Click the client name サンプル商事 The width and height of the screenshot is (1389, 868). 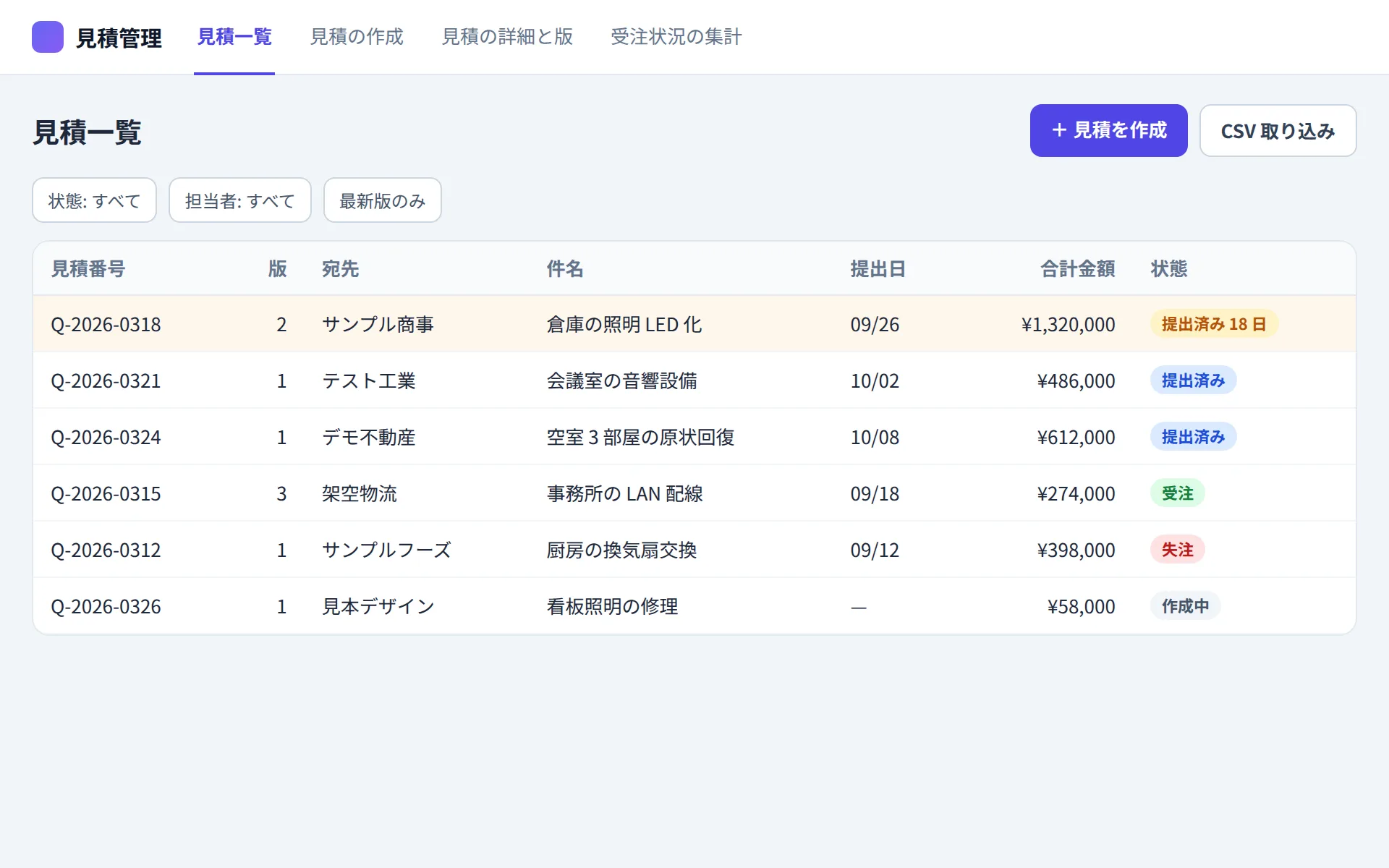click(x=378, y=324)
